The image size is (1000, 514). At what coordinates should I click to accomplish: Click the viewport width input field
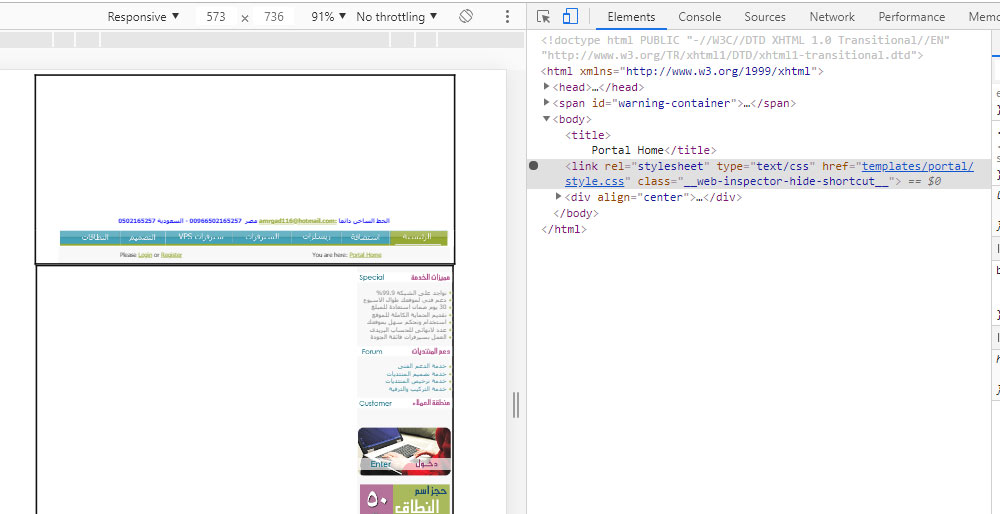click(215, 17)
